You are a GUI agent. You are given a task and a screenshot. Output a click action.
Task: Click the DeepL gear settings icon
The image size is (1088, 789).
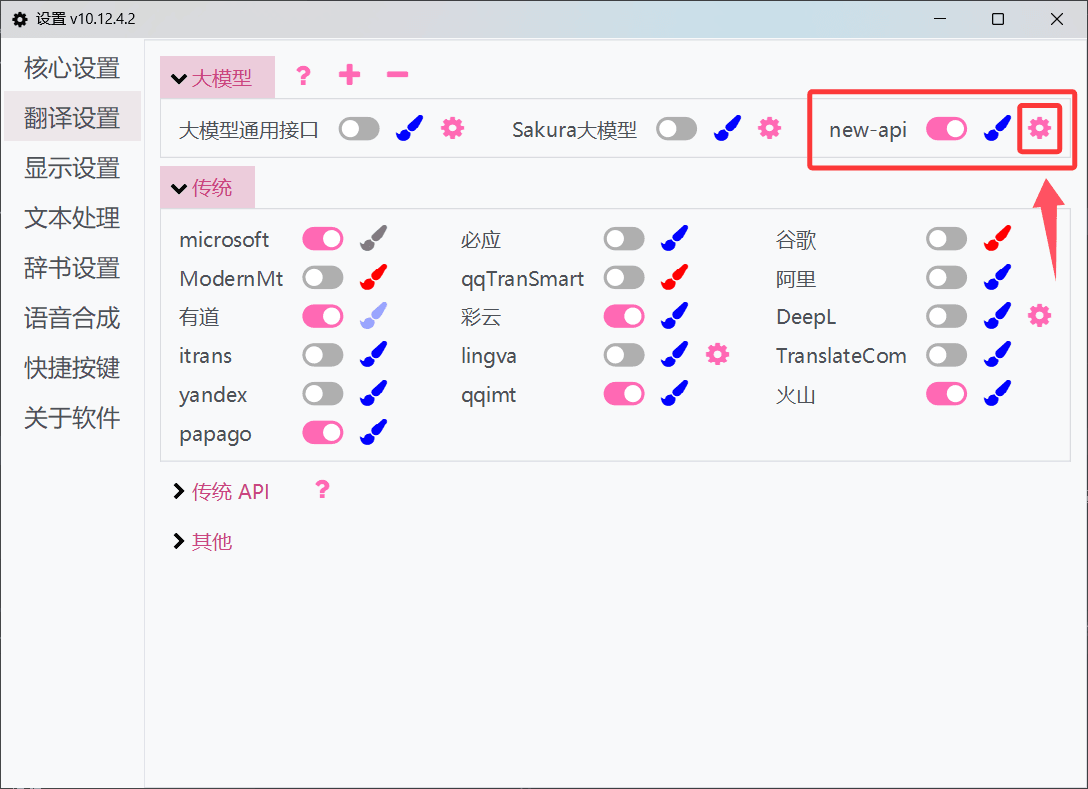click(1040, 316)
